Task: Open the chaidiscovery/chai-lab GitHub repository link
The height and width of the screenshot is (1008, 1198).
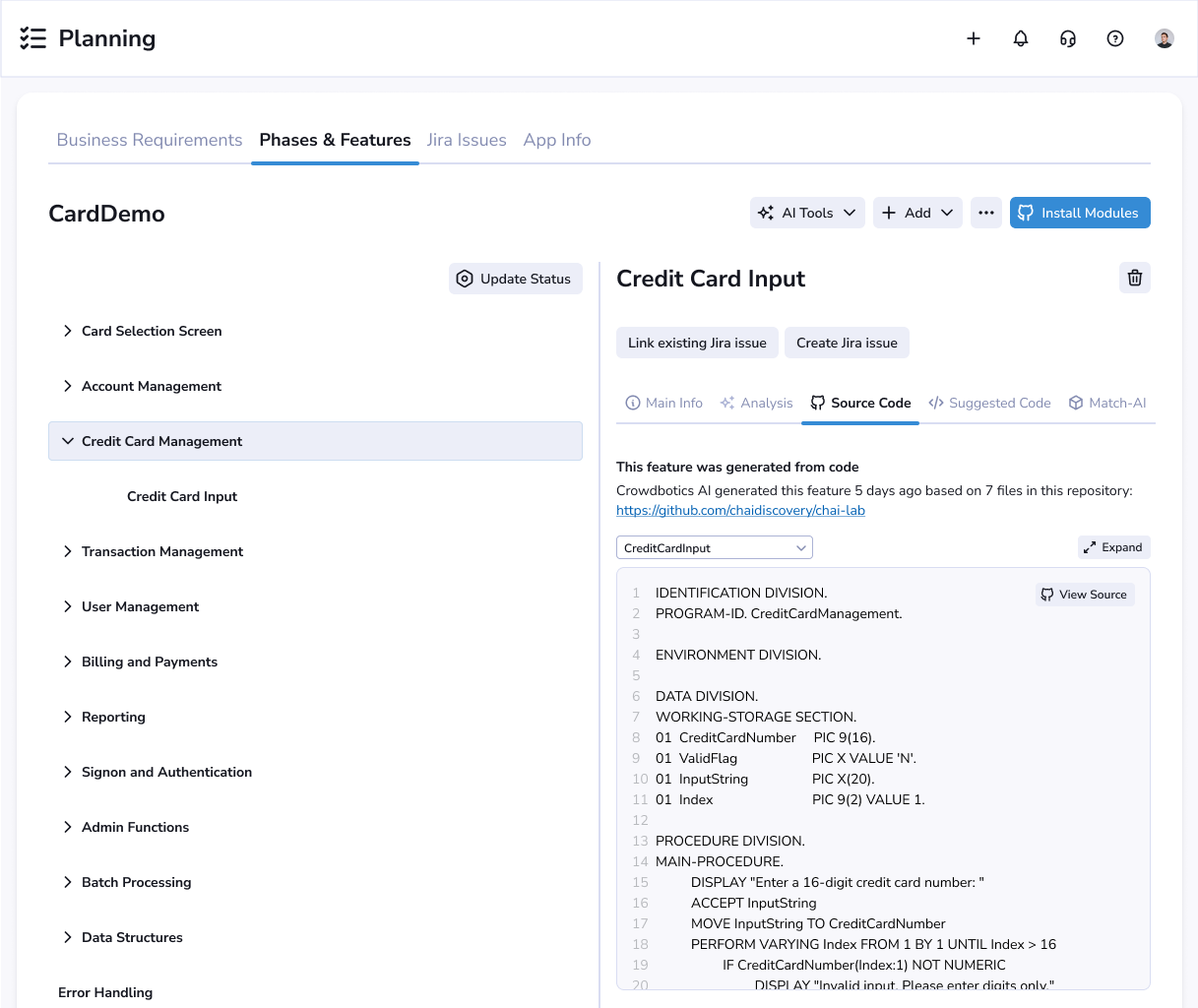Action: click(740, 510)
